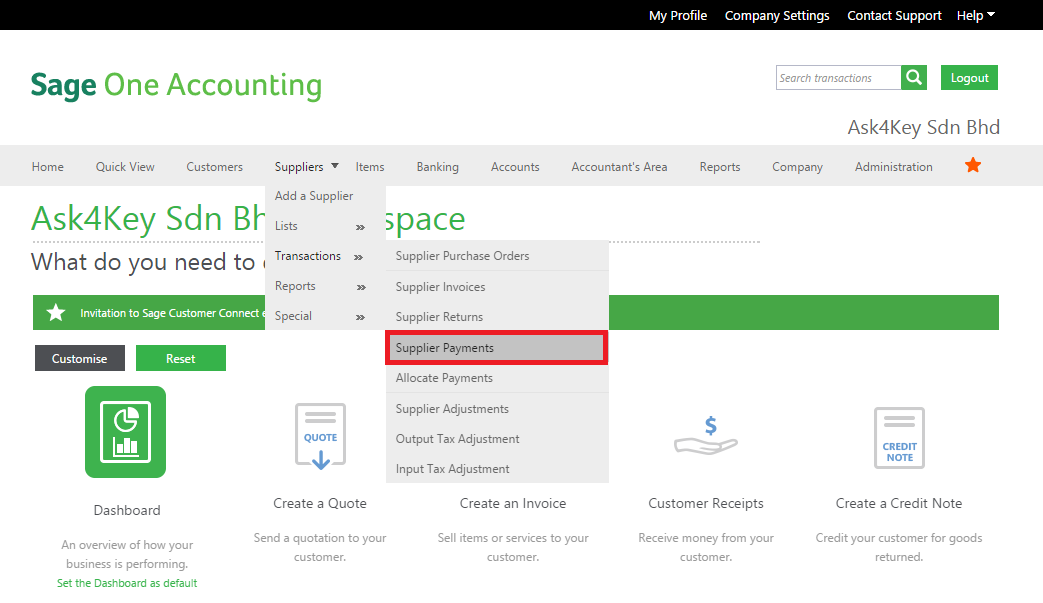The image size is (1043, 603).
Task: Focus the Search transactions field
Action: 838,78
